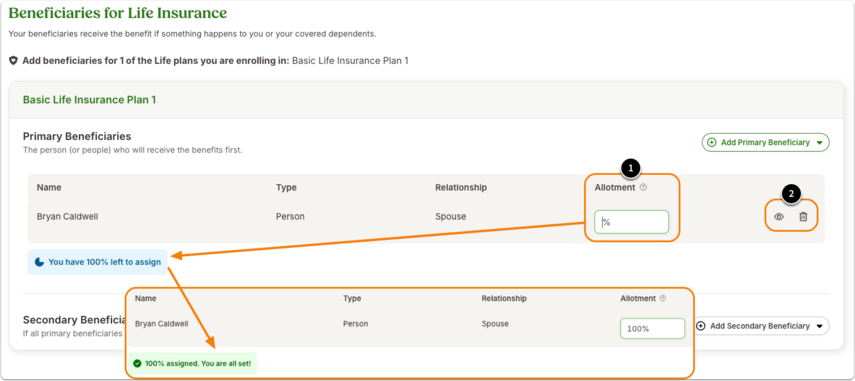Click the allotment field showing 100%
The width and height of the screenshot is (855, 381).
pyautogui.click(x=652, y=329)
